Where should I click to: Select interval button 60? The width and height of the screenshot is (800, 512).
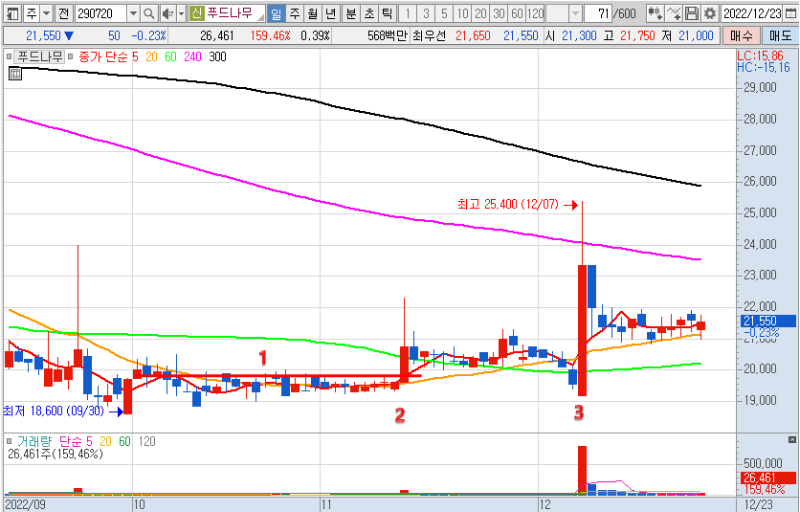[x=517, y=13]
